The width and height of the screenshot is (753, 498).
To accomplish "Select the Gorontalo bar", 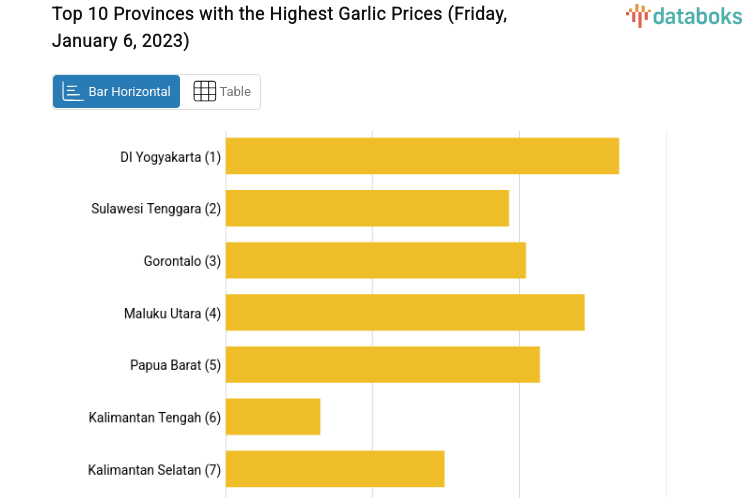I will point(375,260).
